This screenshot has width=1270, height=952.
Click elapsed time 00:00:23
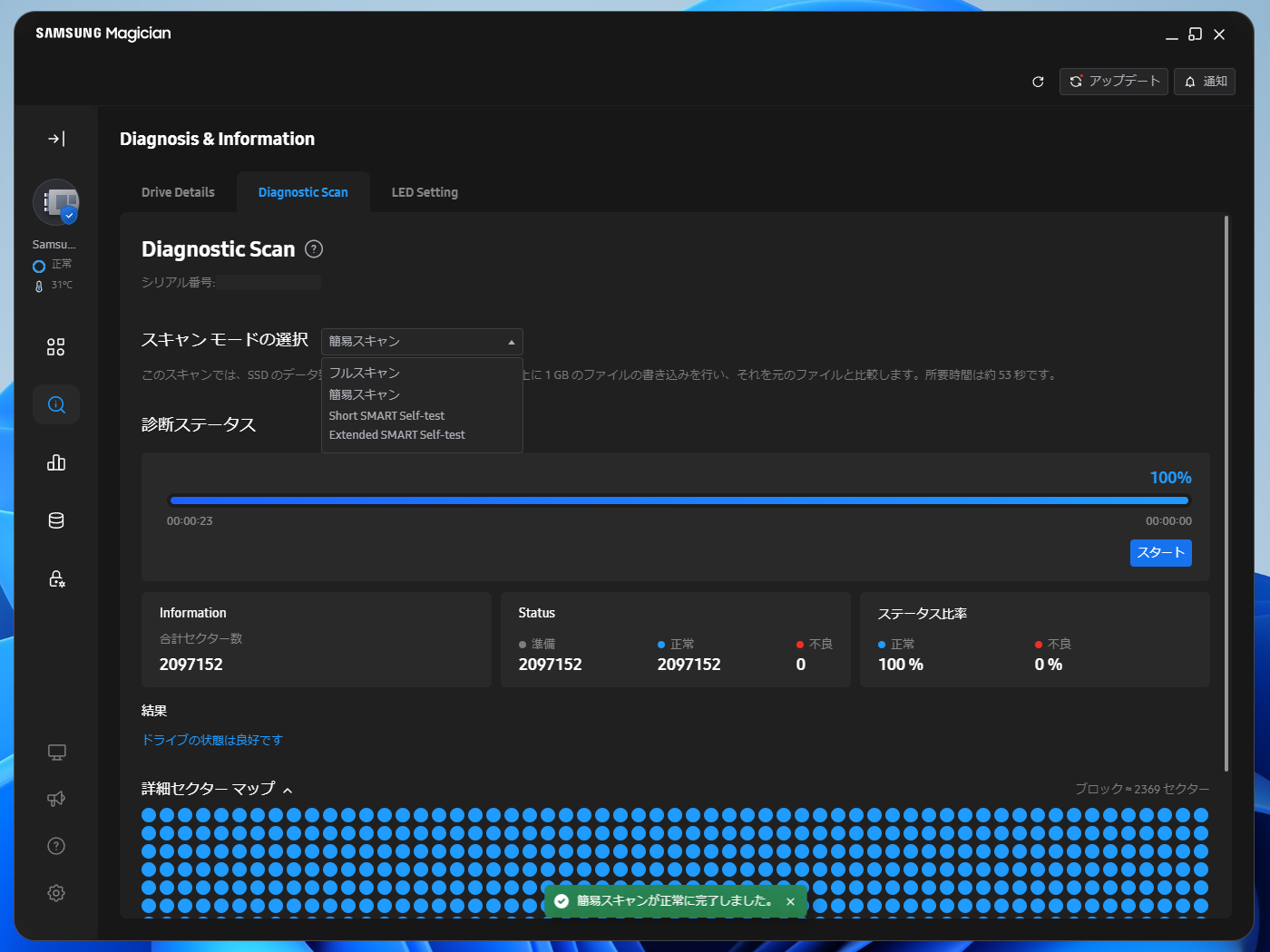[190, 521]
